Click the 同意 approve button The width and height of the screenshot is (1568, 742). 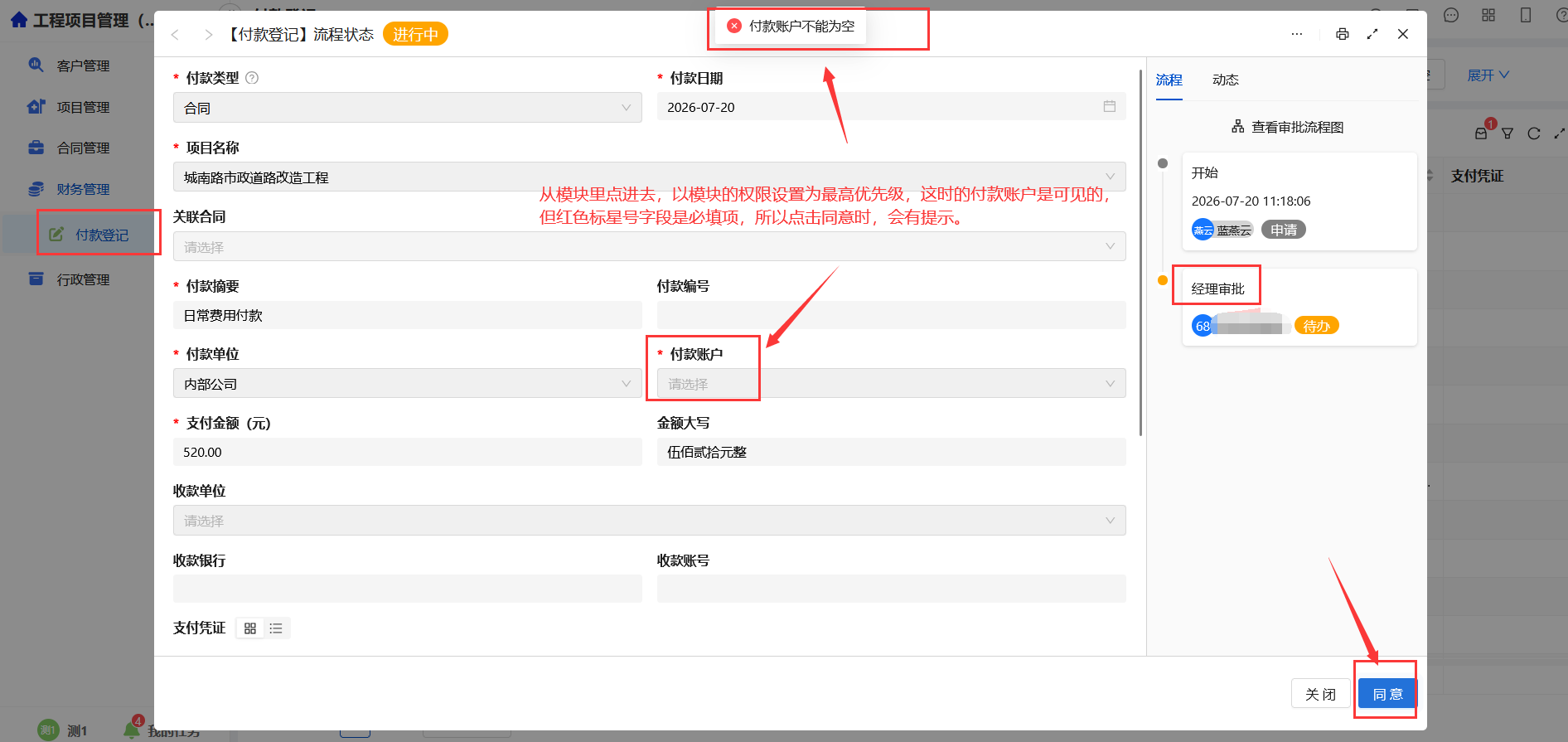click(x=1388, y=694)
